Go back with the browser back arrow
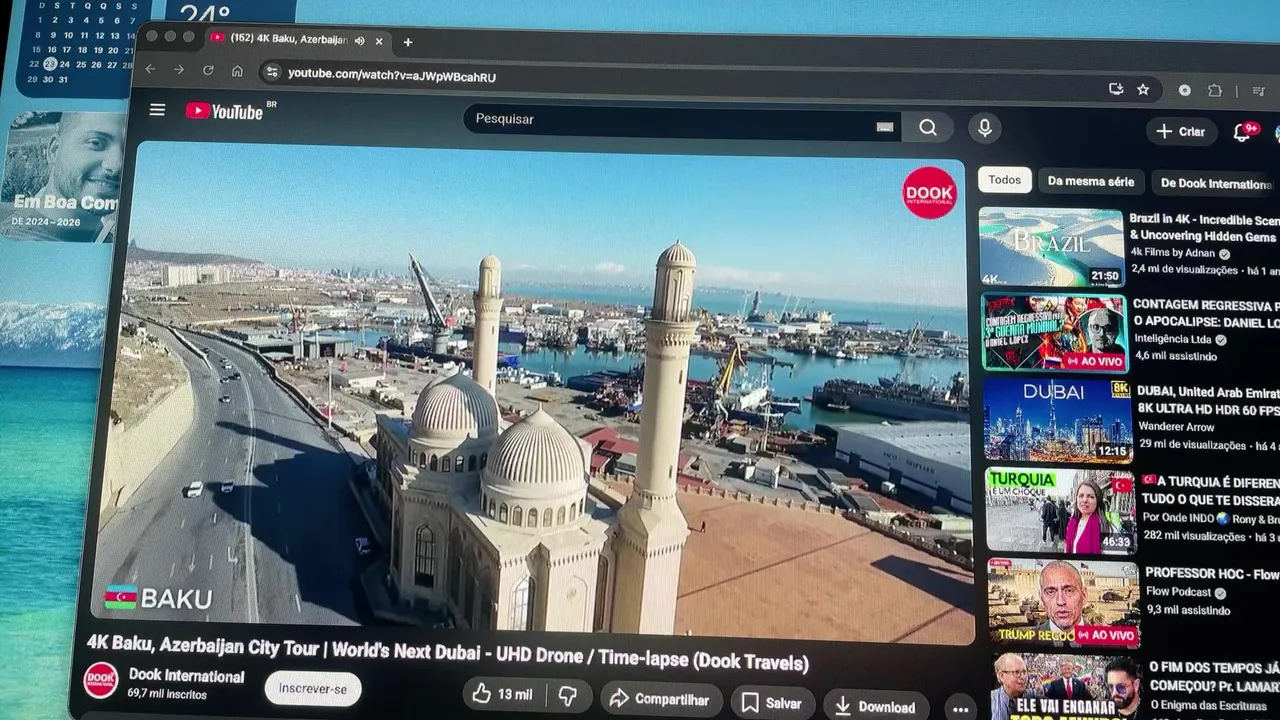This screenshot has width=1280, height=720. 150,69
